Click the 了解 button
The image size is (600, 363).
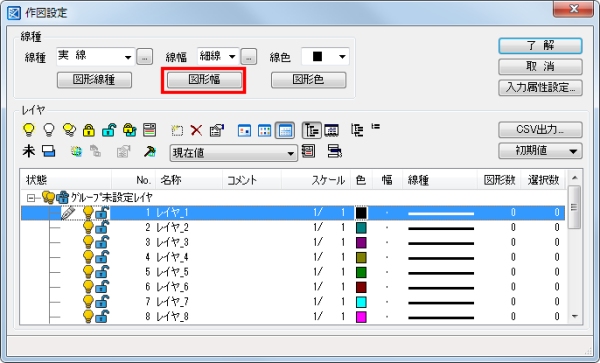pyautogui.click(x=540, y=46)
